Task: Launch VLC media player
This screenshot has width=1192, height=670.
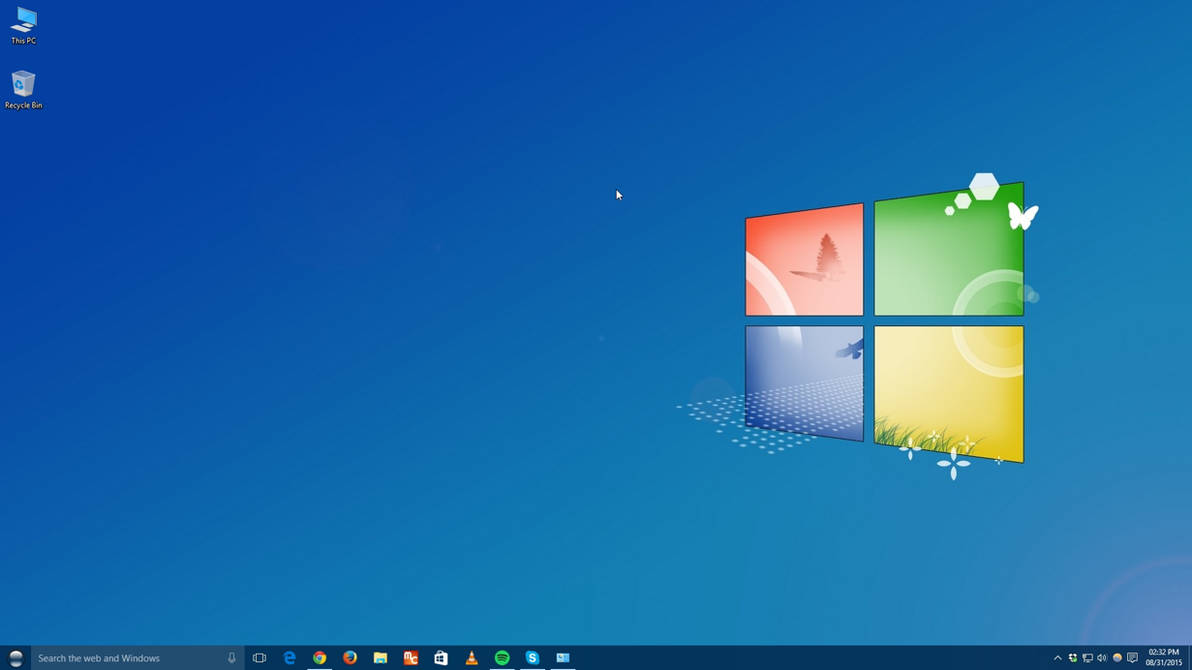Action: 471,658
